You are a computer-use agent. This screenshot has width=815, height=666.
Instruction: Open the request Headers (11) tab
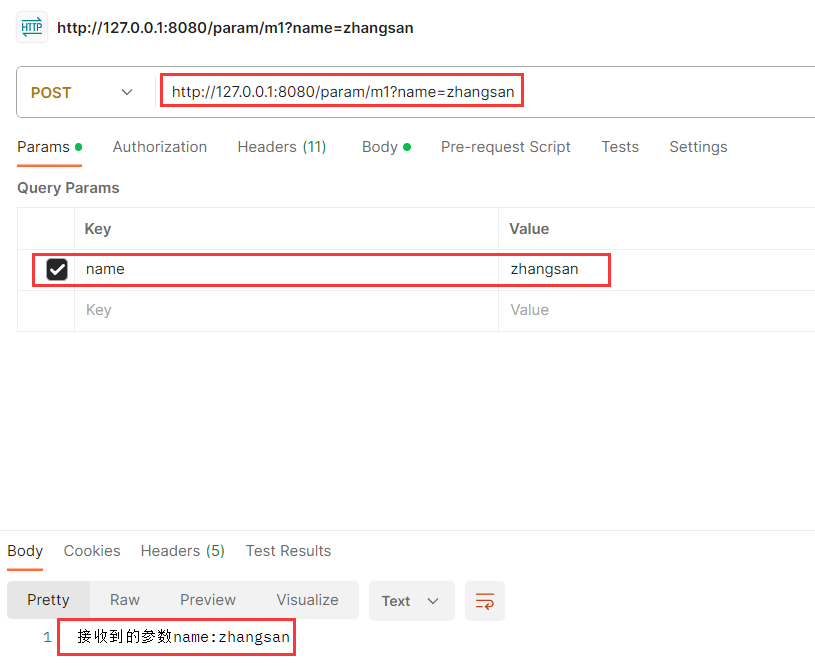coord(282,147)
